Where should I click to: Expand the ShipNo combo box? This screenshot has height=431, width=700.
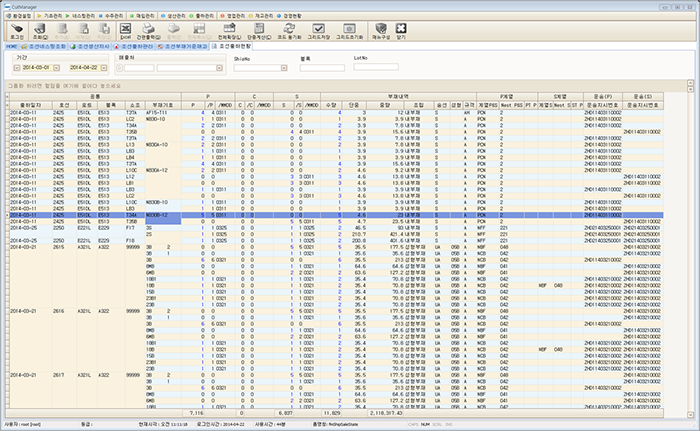pyautogui.click(x=284, y=68)
